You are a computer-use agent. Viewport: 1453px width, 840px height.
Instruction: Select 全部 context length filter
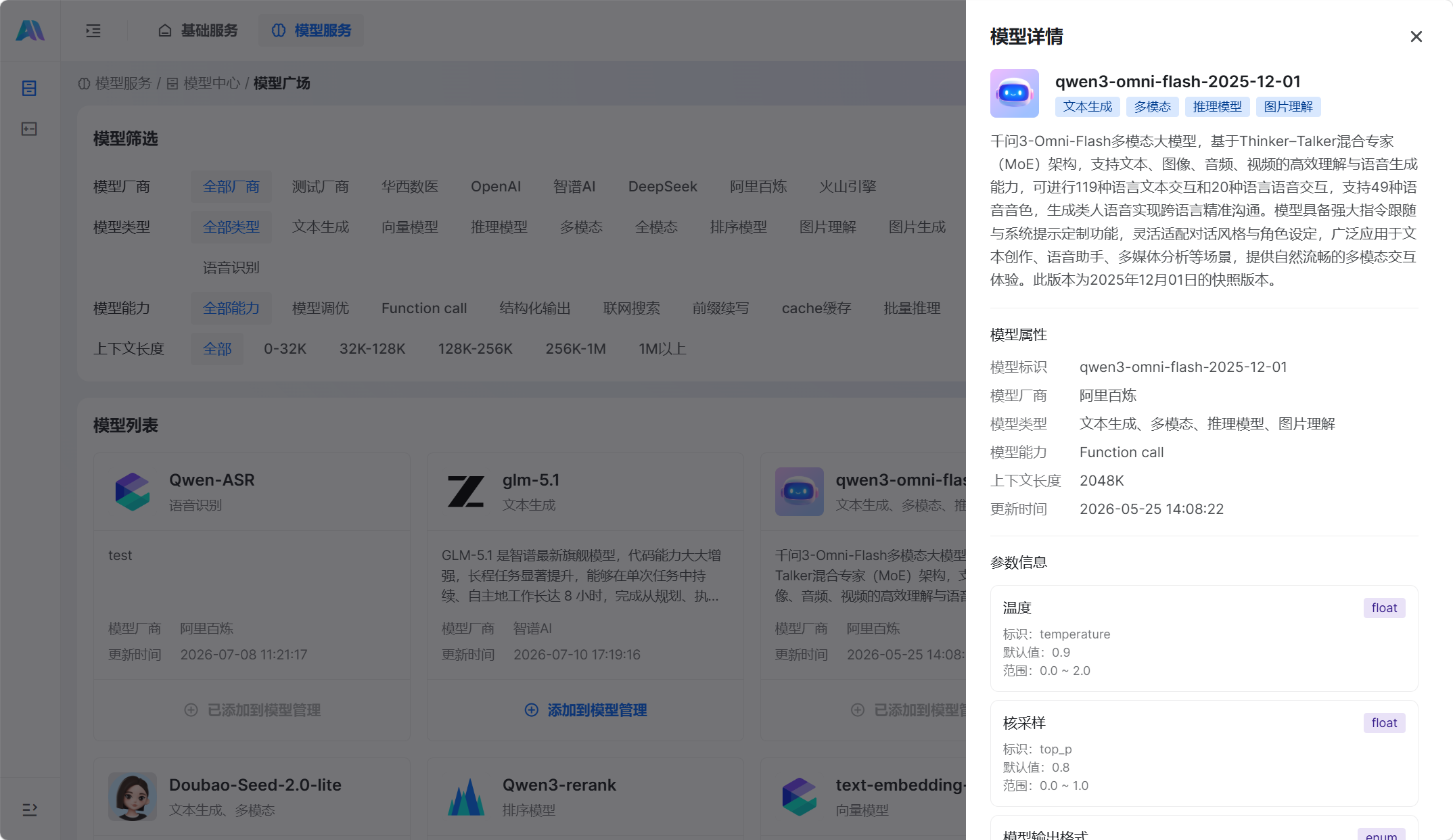(217, 349)
